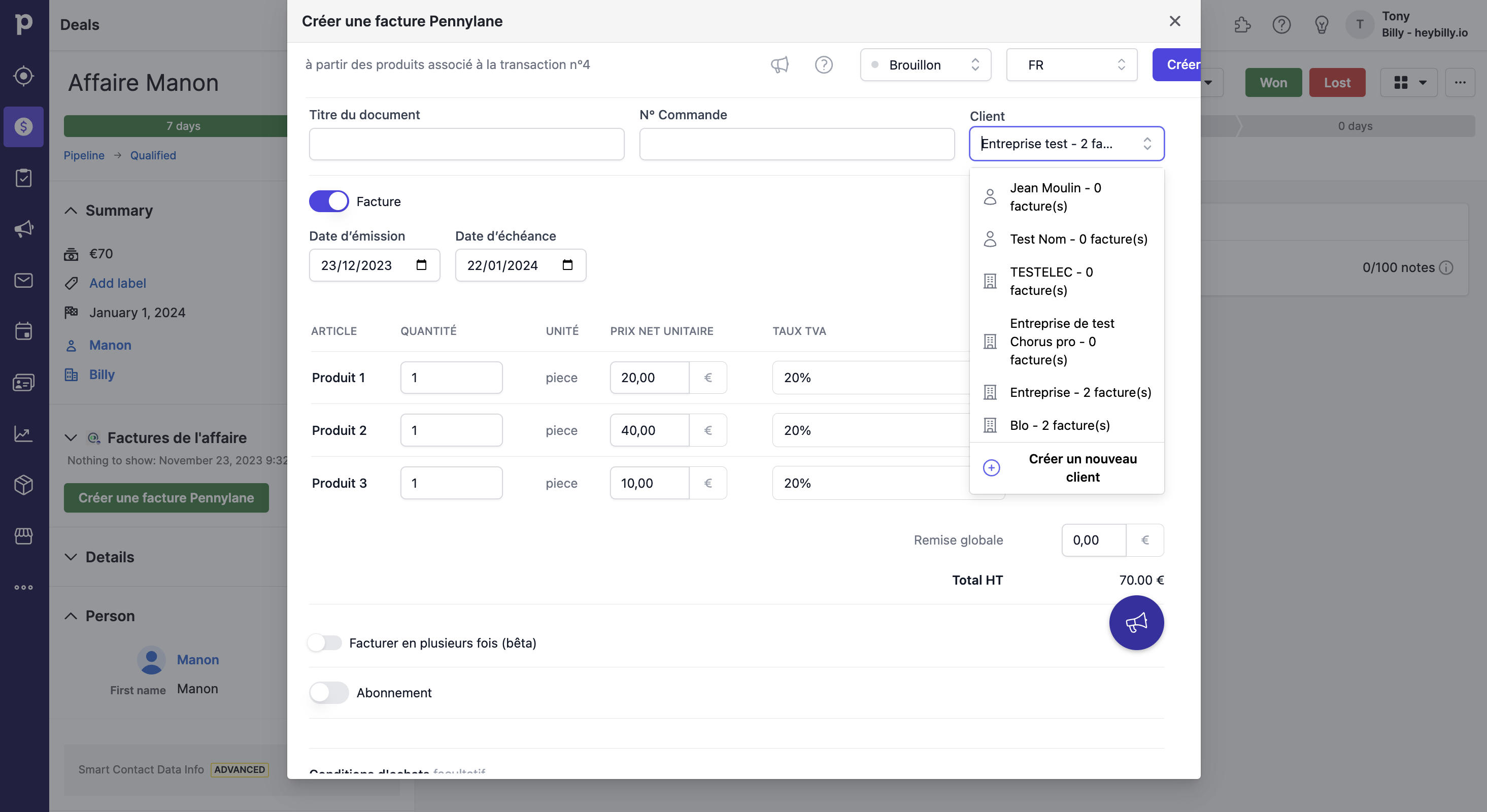Open Contacts card icon in sidebar

click(x=23, y=382)
